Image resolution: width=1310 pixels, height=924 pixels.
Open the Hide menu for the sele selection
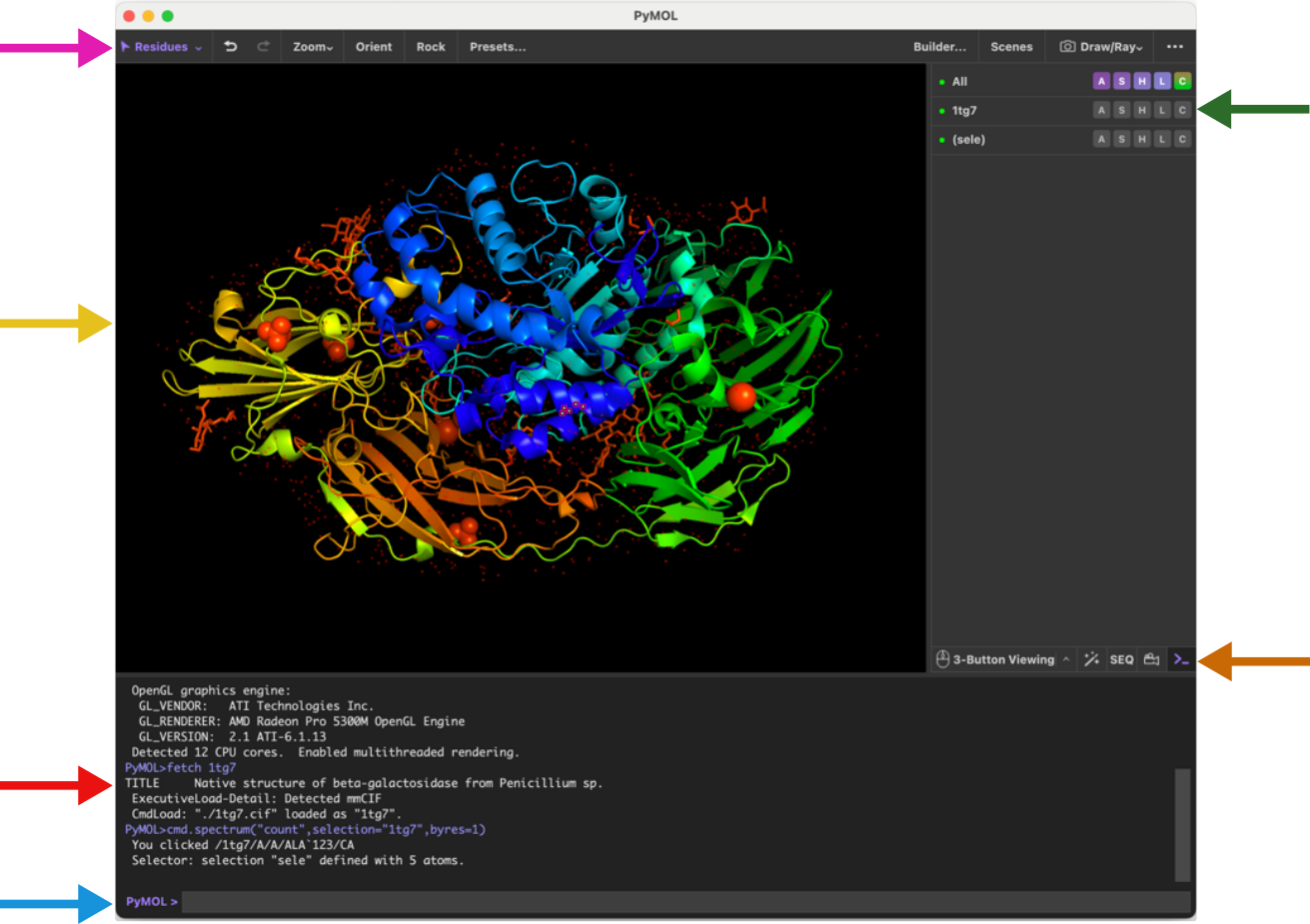[1142, 139]
